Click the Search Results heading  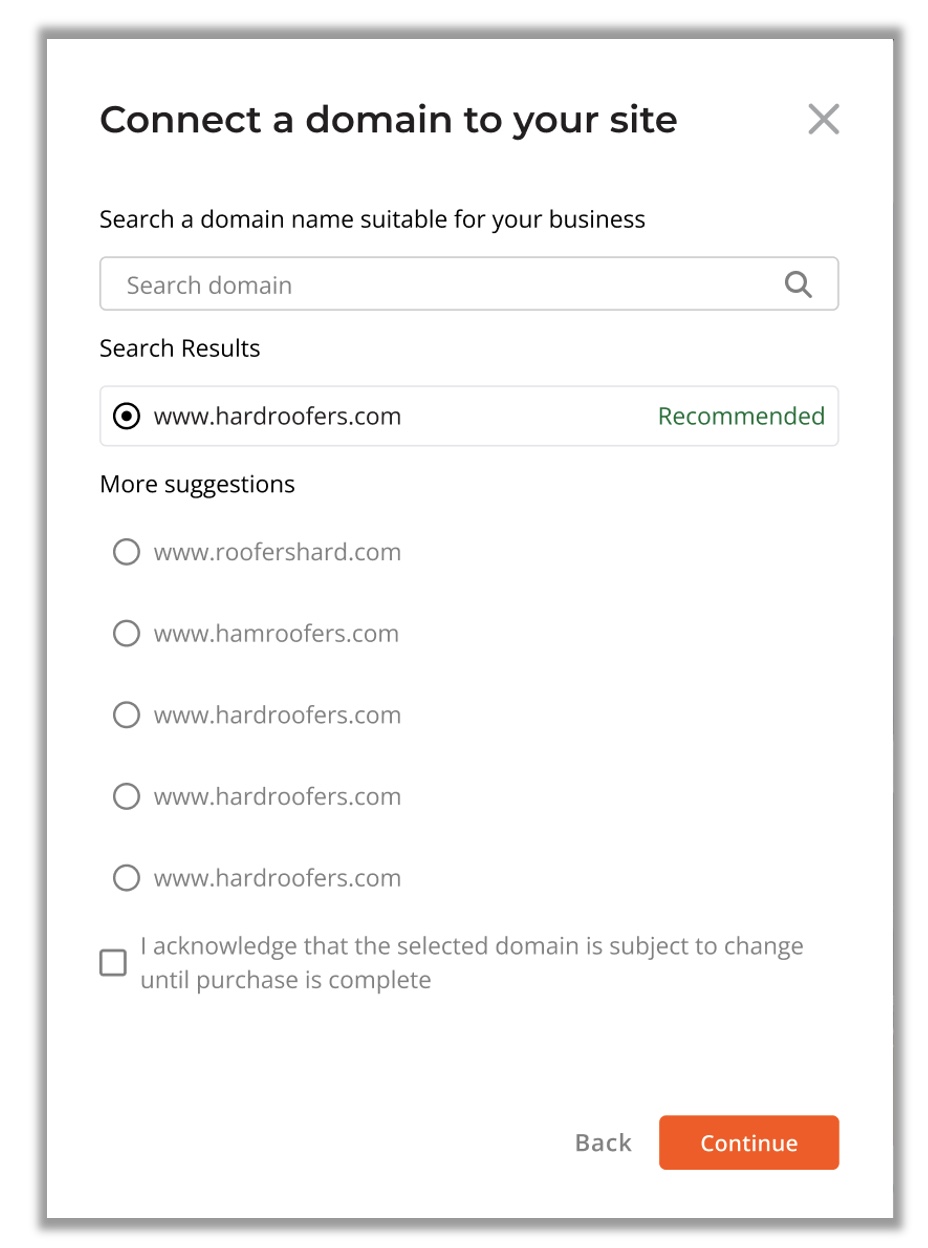(180, 349)
